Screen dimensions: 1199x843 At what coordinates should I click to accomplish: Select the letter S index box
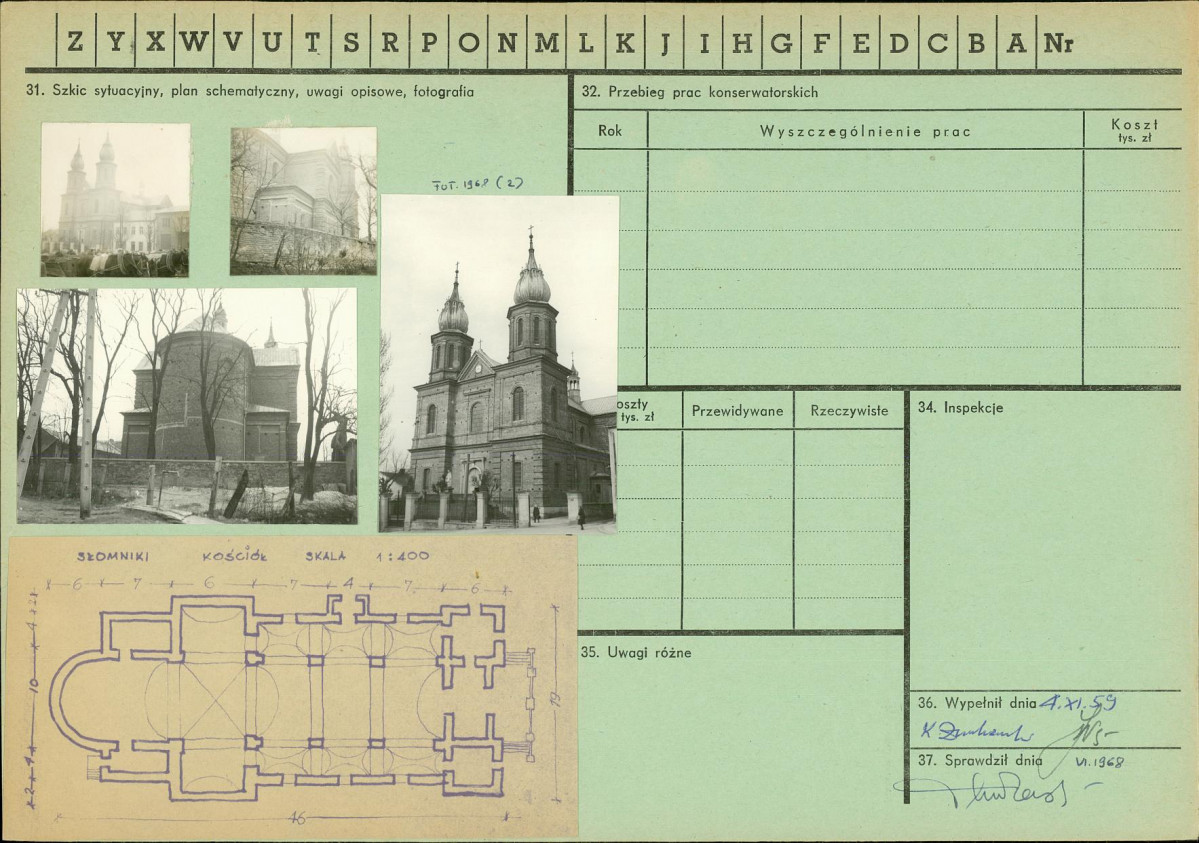[351, 42]
